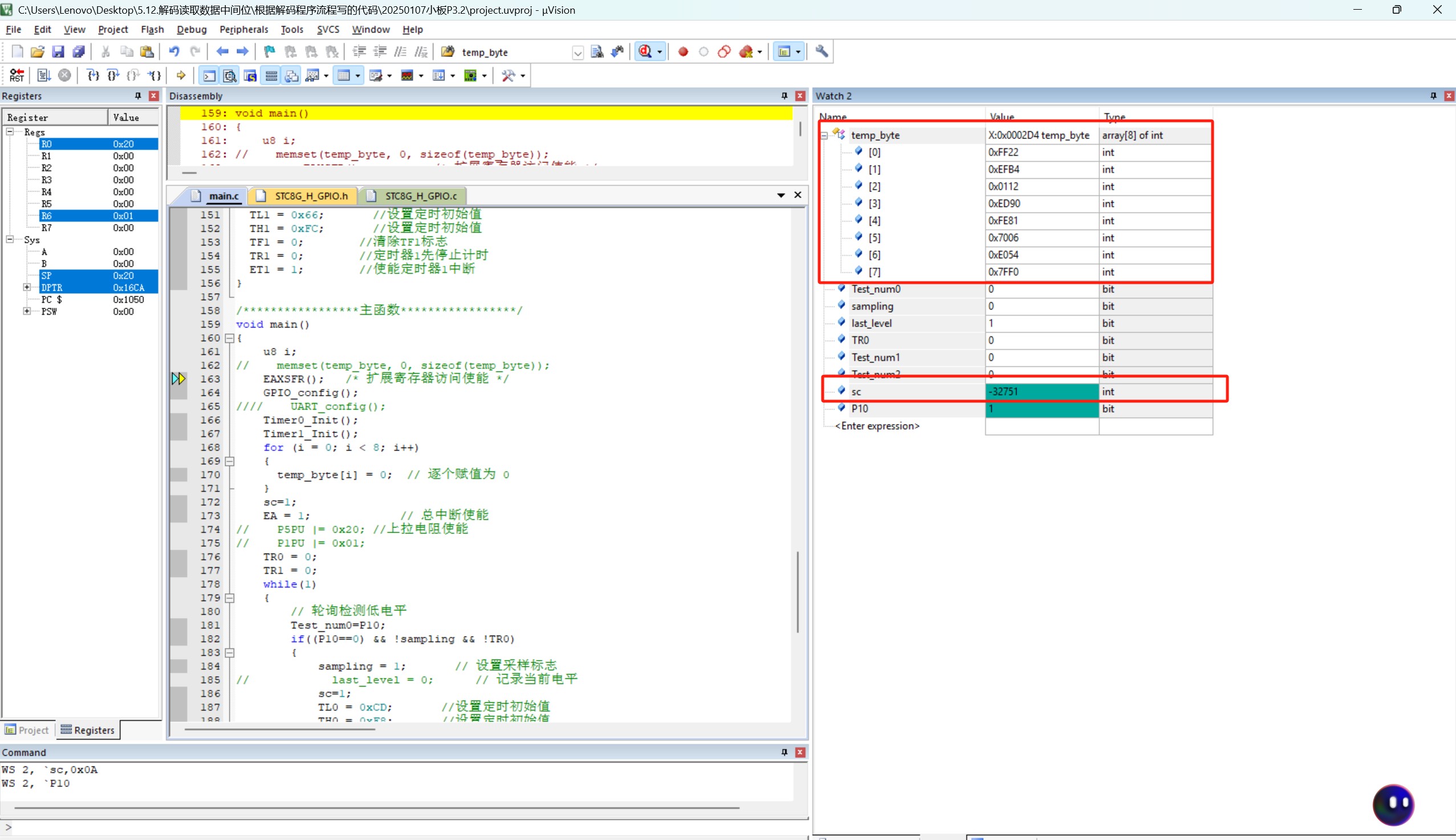Expand the PSW register node
Image resolution: width=1456 pixels, height=840 pixels.
(27, 311)
